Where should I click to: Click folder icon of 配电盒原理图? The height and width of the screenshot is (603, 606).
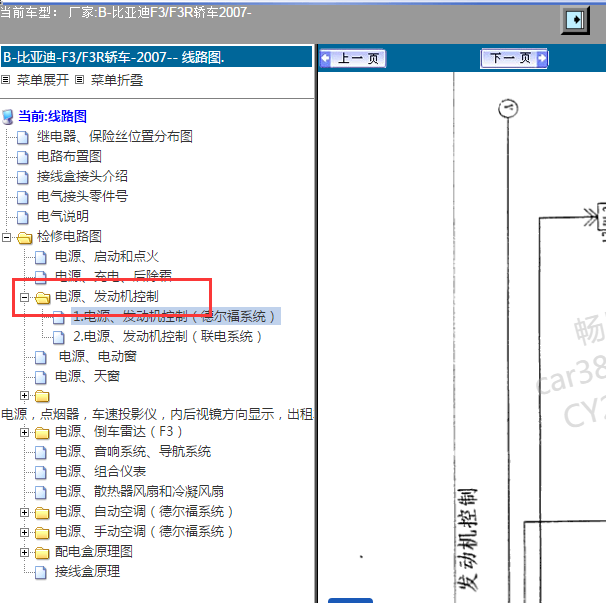pos(43,553)
